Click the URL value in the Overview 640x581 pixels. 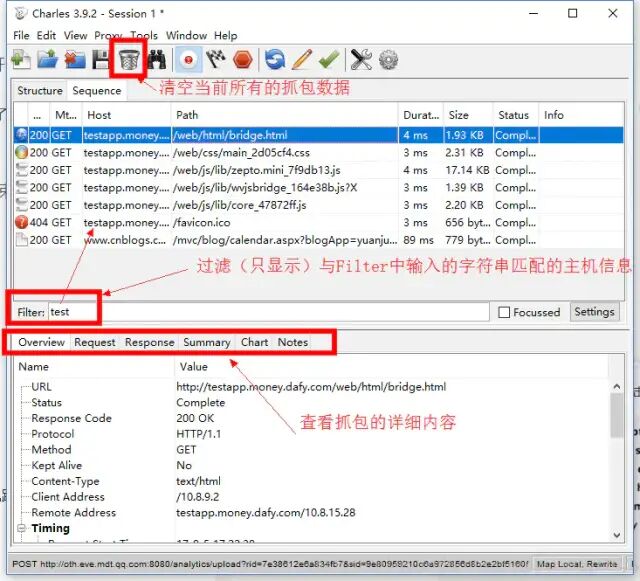pos(311,387)
